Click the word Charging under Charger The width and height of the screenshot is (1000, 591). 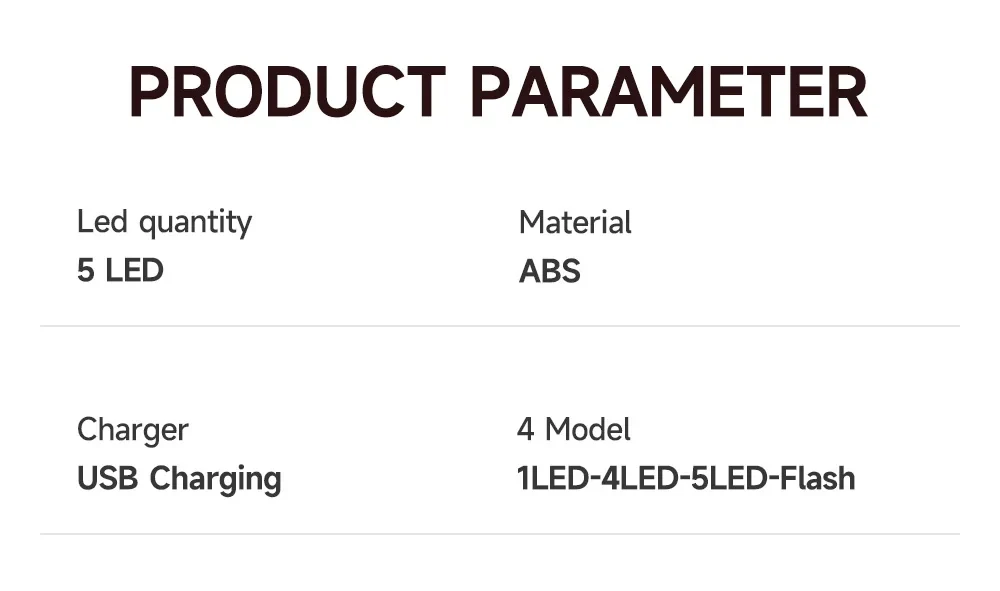(216, 479)
